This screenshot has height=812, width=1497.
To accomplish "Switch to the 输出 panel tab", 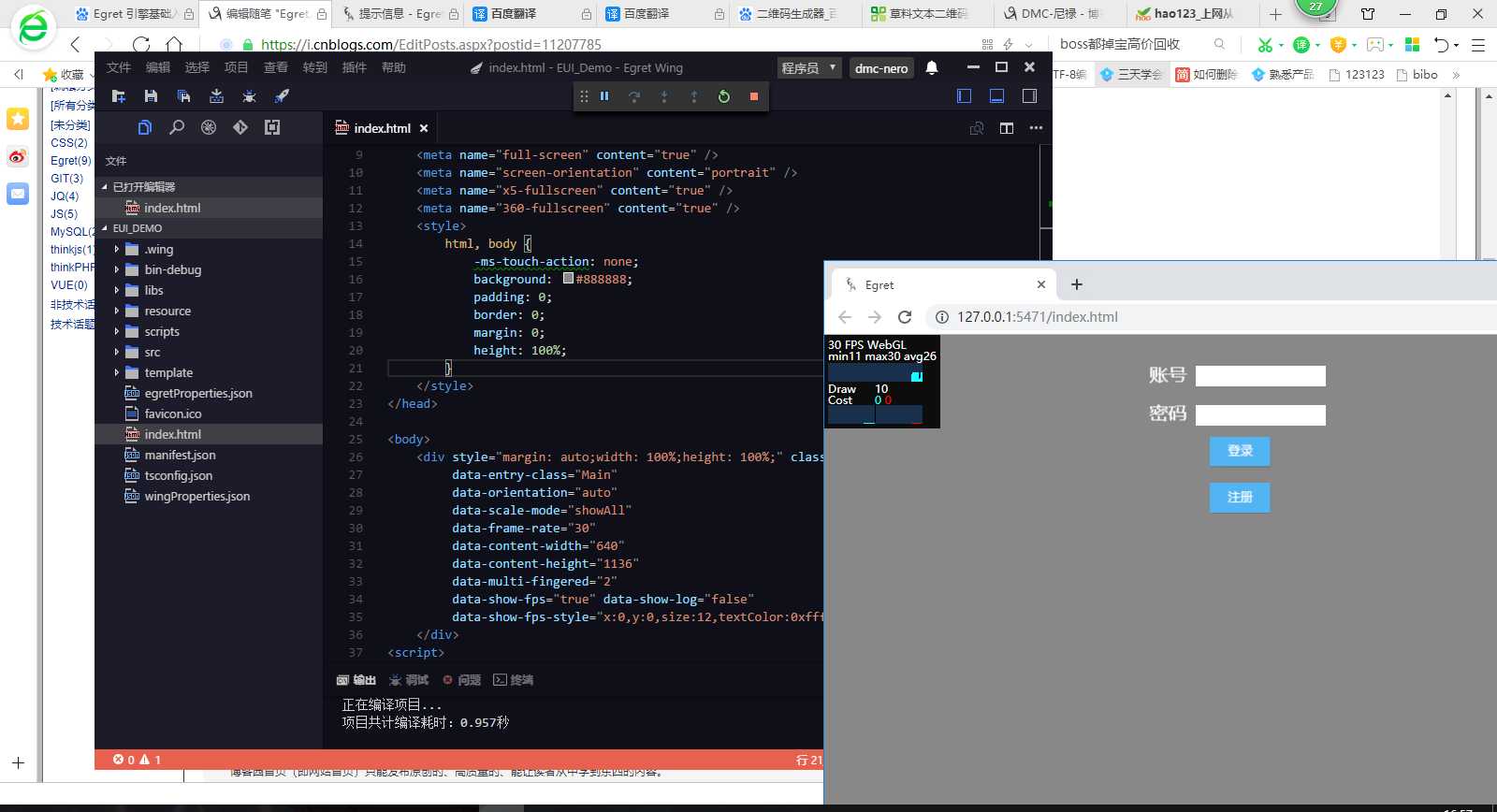I will [x=356, y=680].
